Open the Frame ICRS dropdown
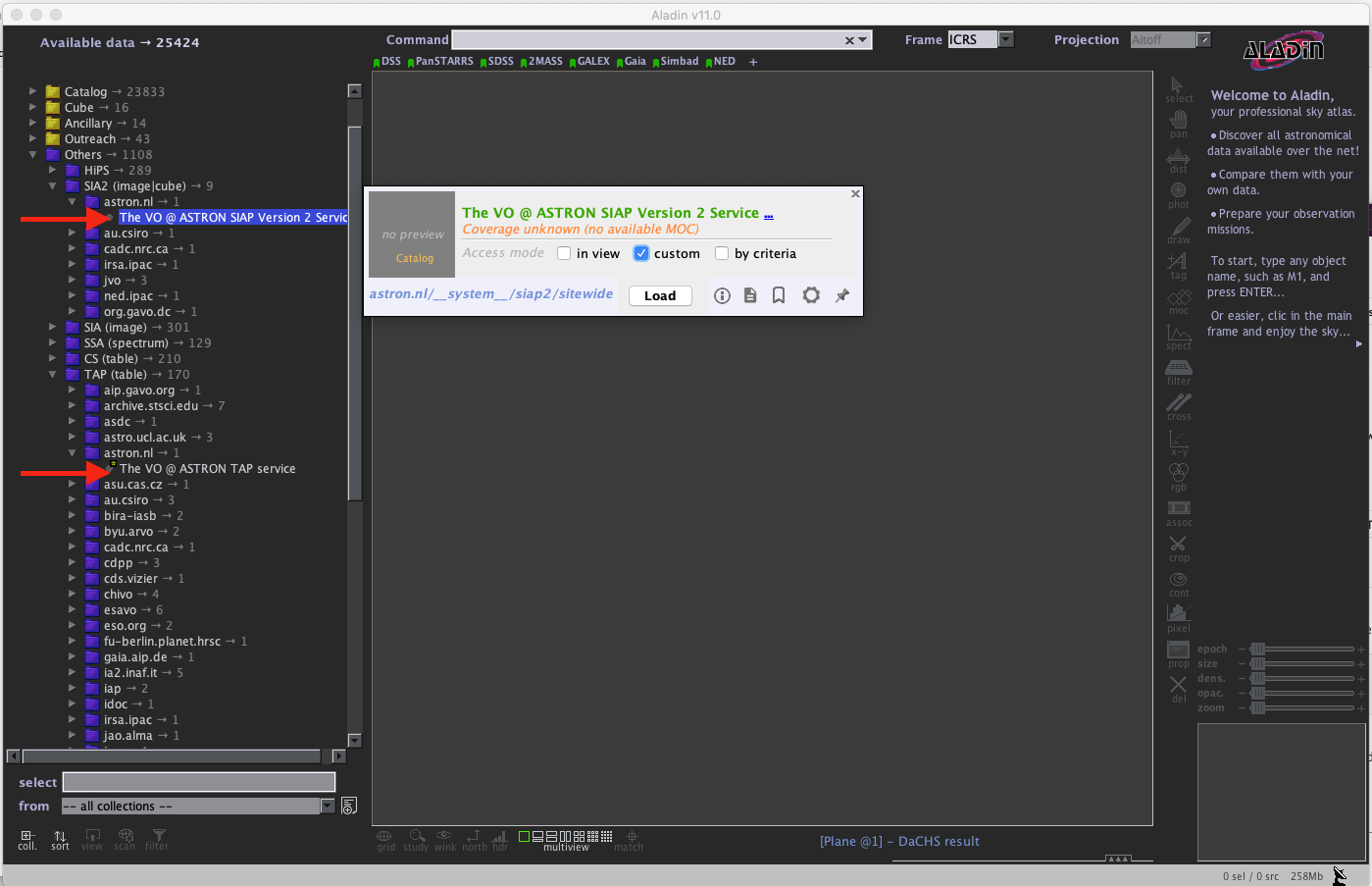1372x886 pixels. [x=1005, y=39]
